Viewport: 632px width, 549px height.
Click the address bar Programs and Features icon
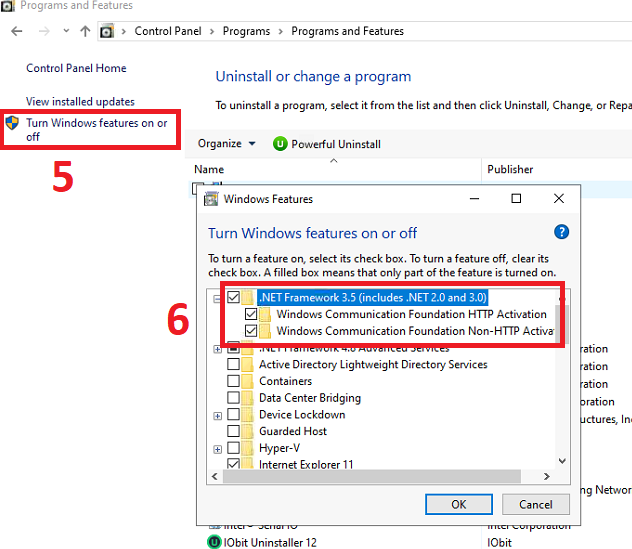[107, 31]
